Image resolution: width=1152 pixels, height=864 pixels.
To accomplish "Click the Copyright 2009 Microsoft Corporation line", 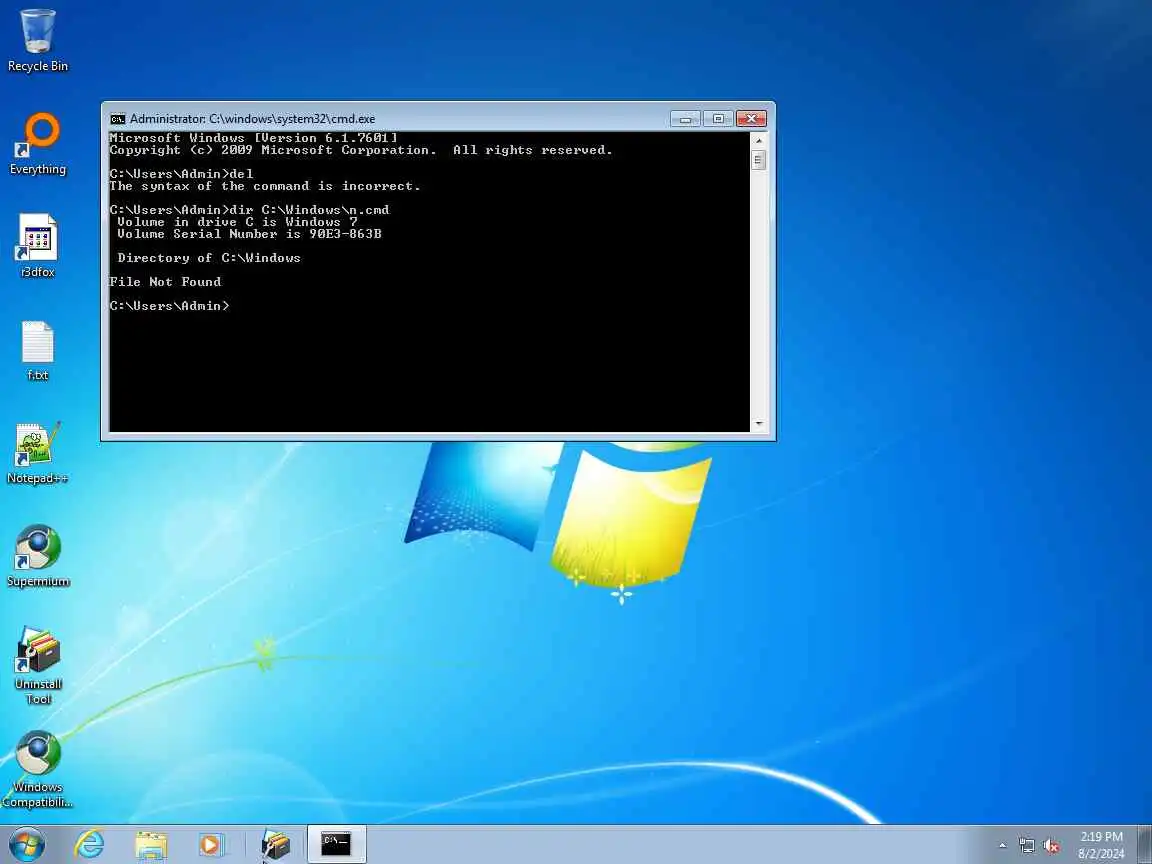I will pyautogui.click(x=361, y=150).
